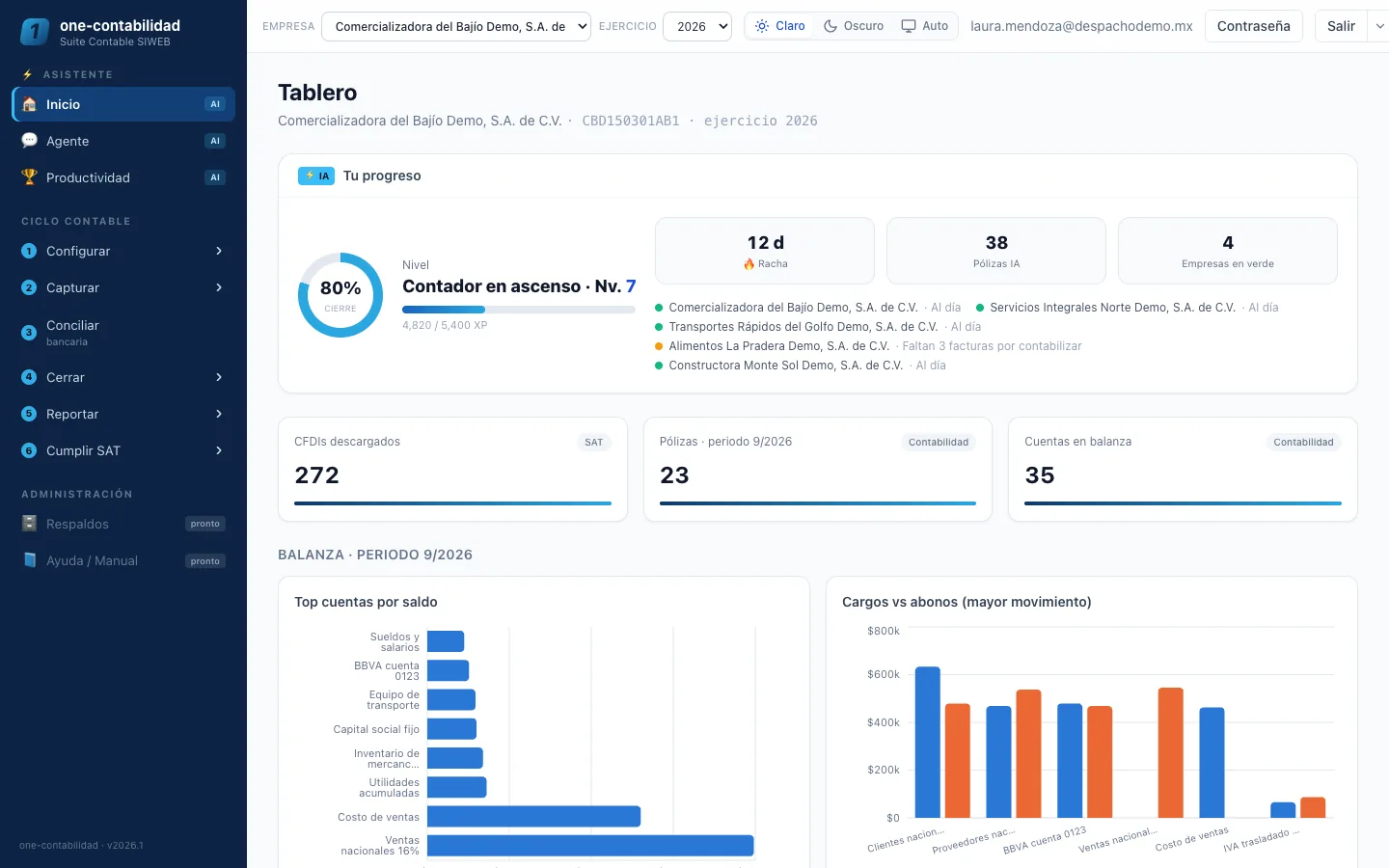
Task: Expand the Reportar section chevron
Action: [219, 414]
